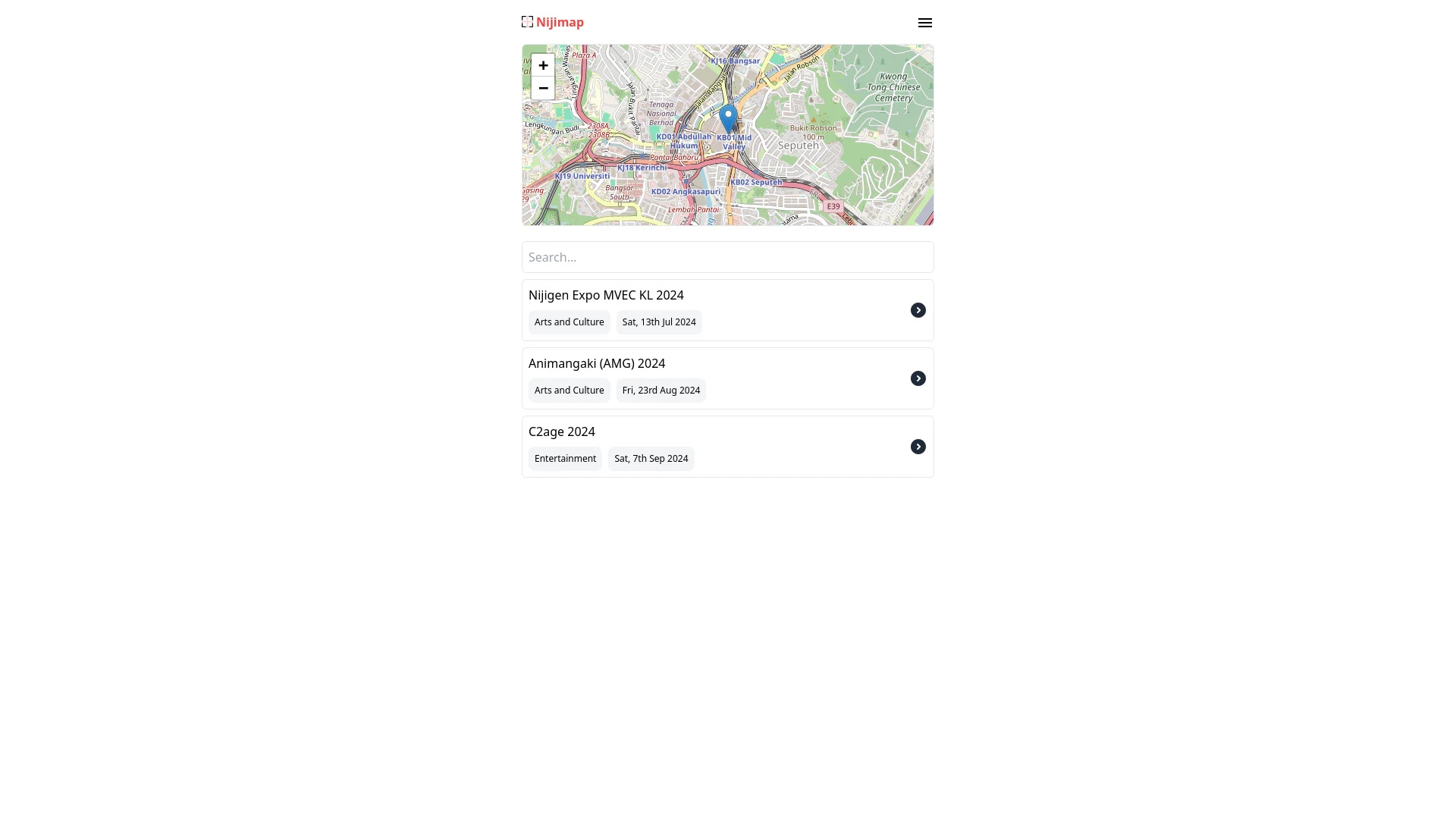Screen dimensions: 1456x819
Task: Open the hamburger menu icon
Action: [924, 22]
